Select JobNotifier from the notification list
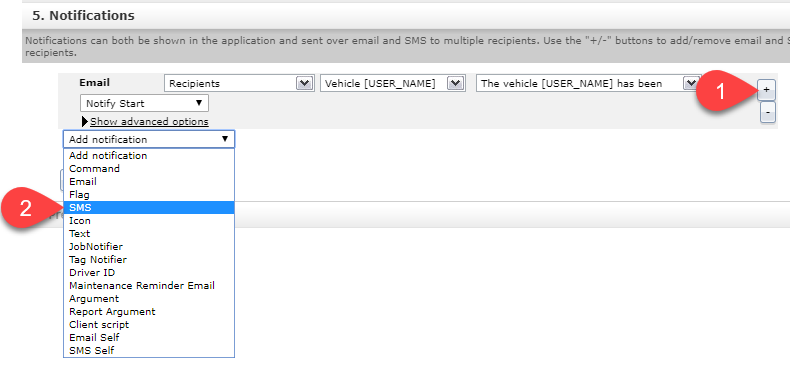 pos(149,246)
